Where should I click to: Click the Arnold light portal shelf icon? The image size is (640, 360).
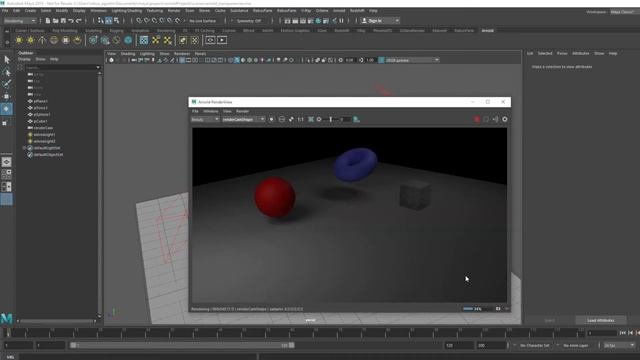pyautogui.click(x=65, y=40)
